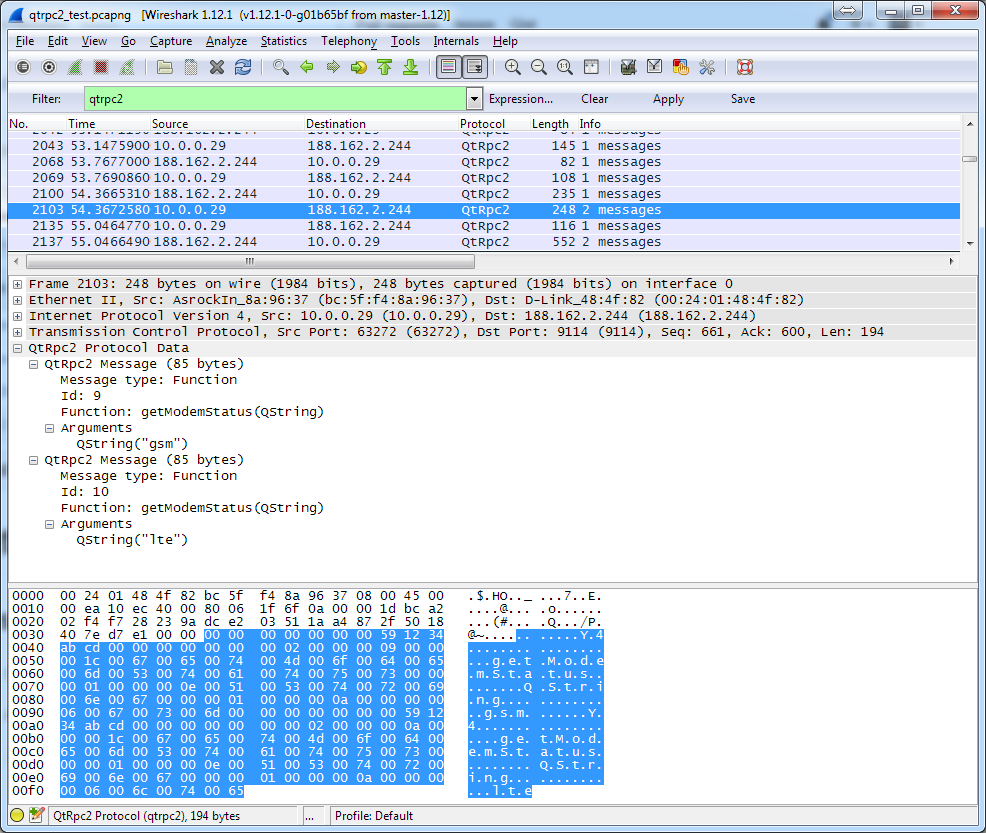The image size is (986, 833).
Task: Clear the display filter
Action: click(594, 99)
